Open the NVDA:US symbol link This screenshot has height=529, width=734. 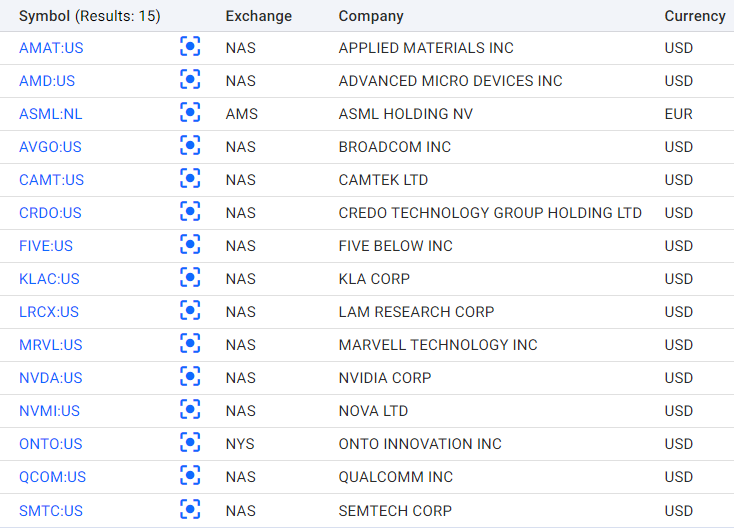[x=51, y=378]
